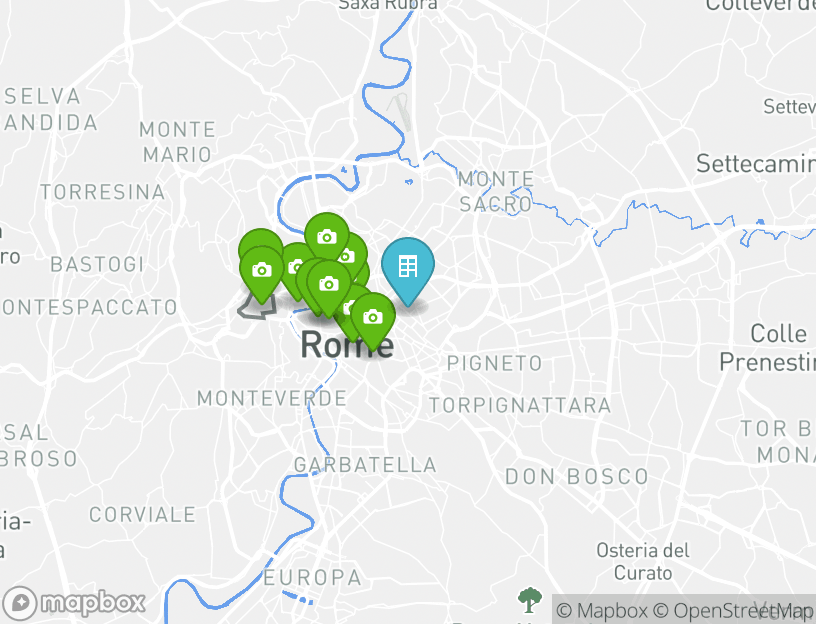Screen dimensions: 816x624
Task: Open the © OpenStreetMap attribution link
Action: coord(733,610)
